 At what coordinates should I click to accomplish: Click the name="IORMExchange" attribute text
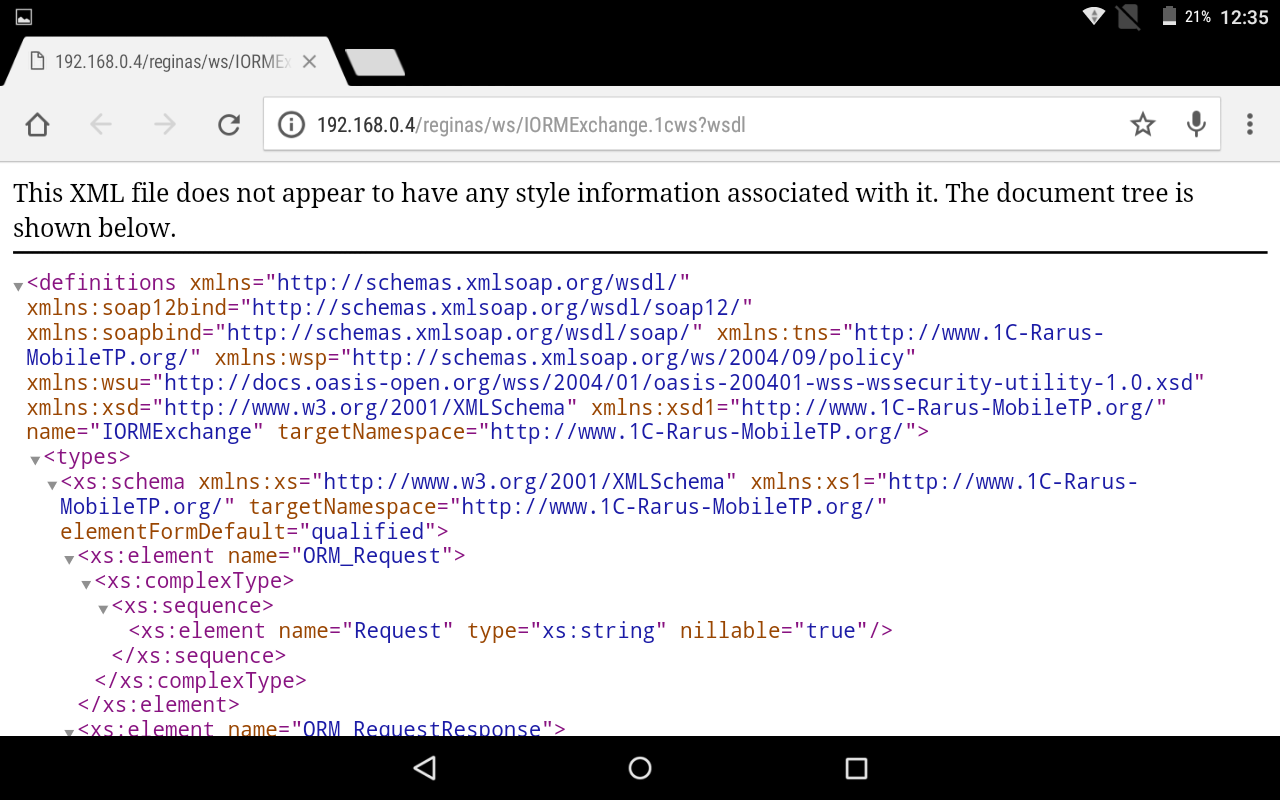145,432
